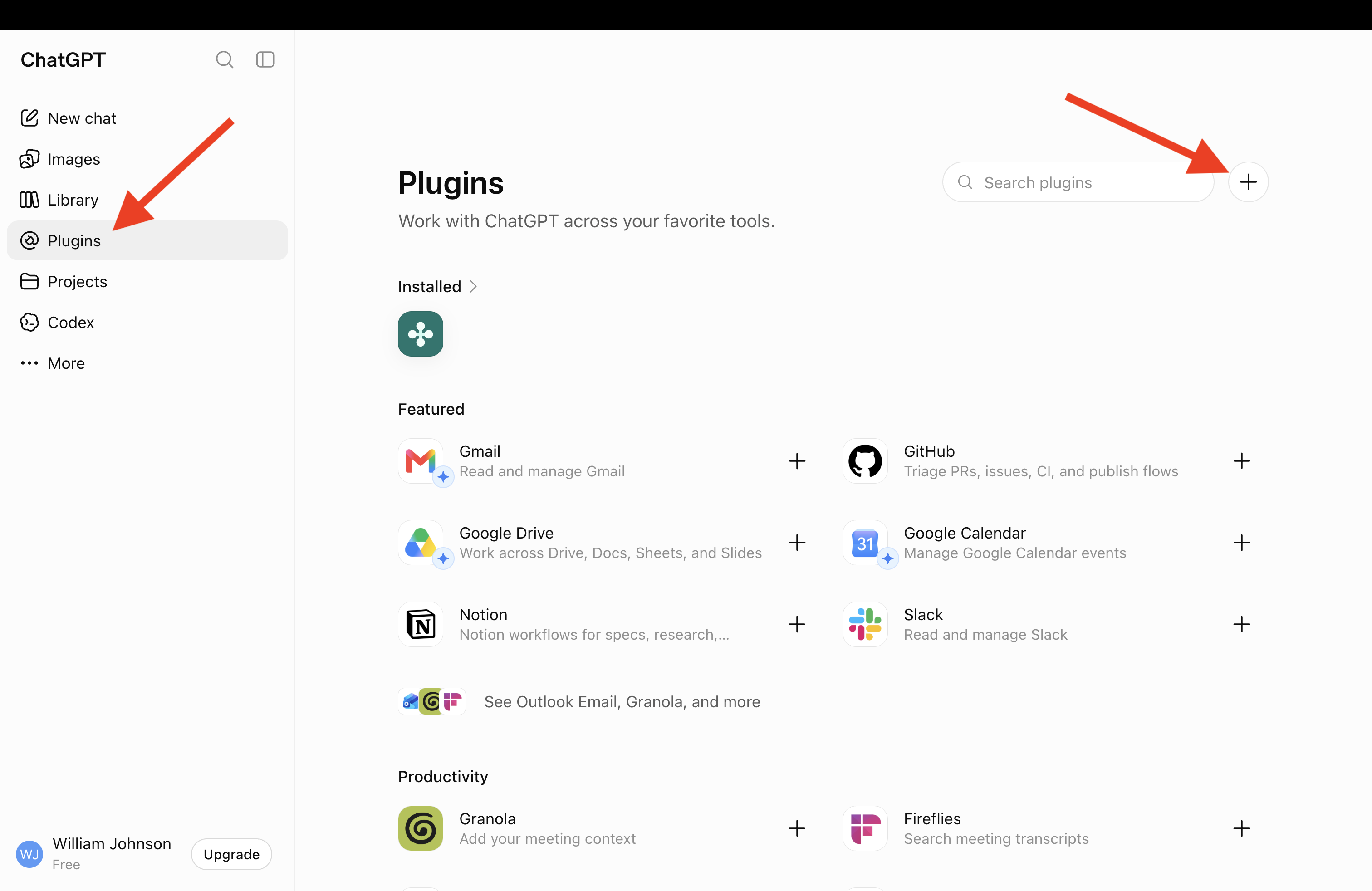1372x891 pixels.
Task: Click the Google Drive logo icon
Action: [x=420, y=543]
